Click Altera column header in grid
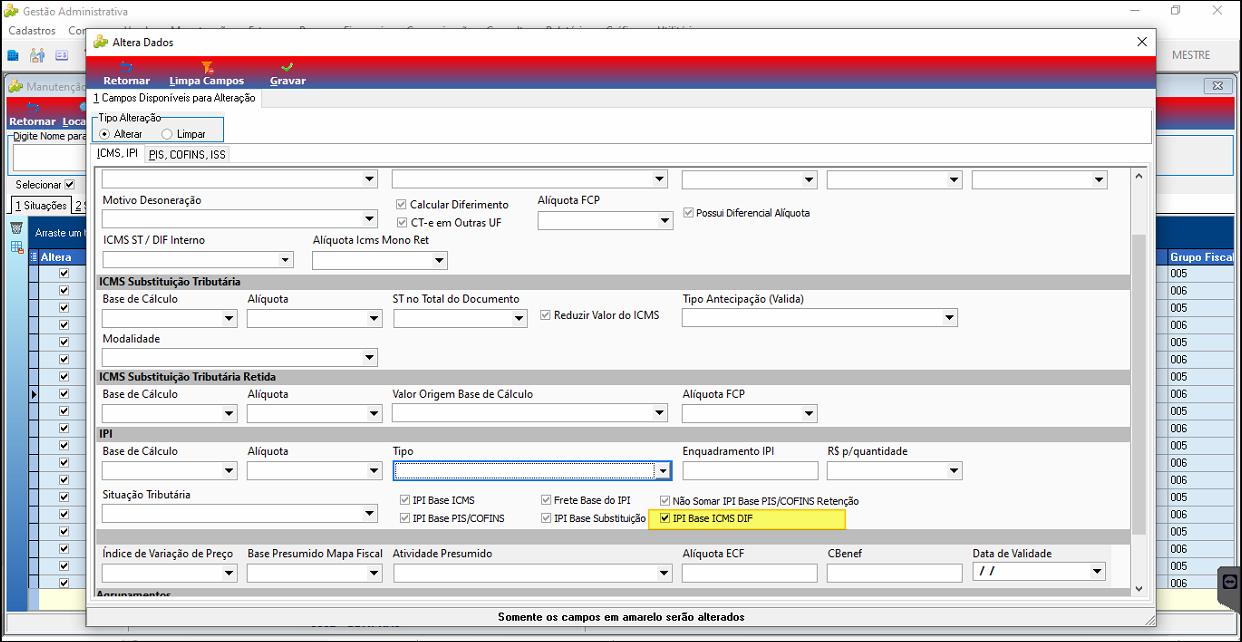The height and width of the screenshot is (642, 1242). [62, 257]
